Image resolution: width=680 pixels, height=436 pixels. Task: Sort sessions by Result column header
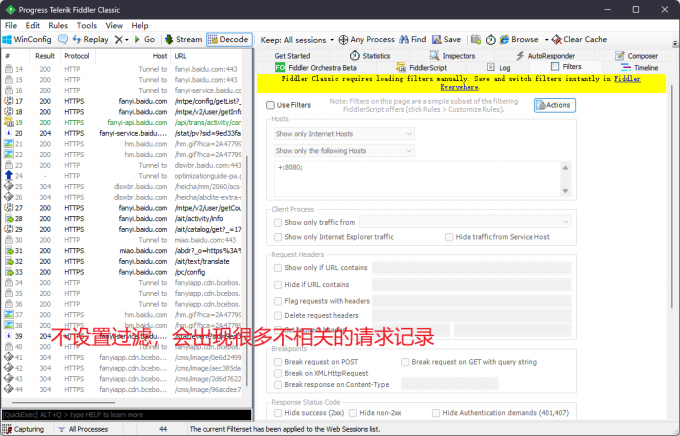point(45,56)
